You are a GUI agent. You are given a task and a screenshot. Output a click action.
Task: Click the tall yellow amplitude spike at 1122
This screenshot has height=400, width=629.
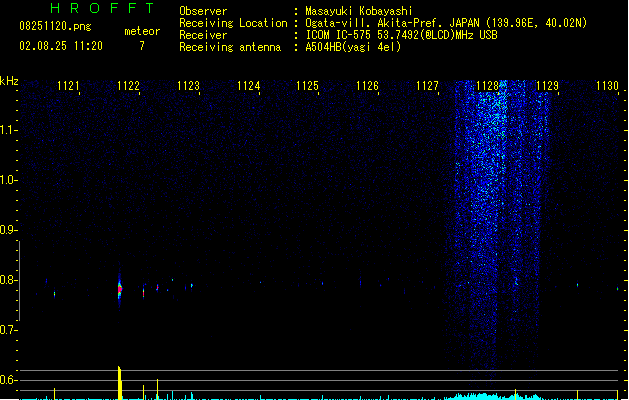(120, 382)
